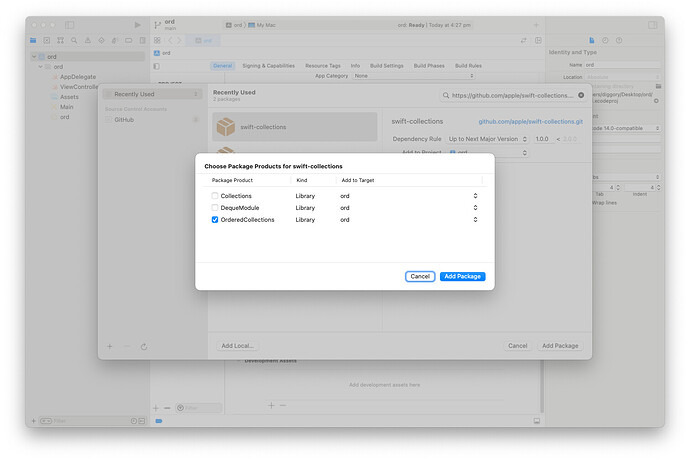Select AppDelegate file in navigator
Viewport: 690px width, 461px height.
point(78,77)
